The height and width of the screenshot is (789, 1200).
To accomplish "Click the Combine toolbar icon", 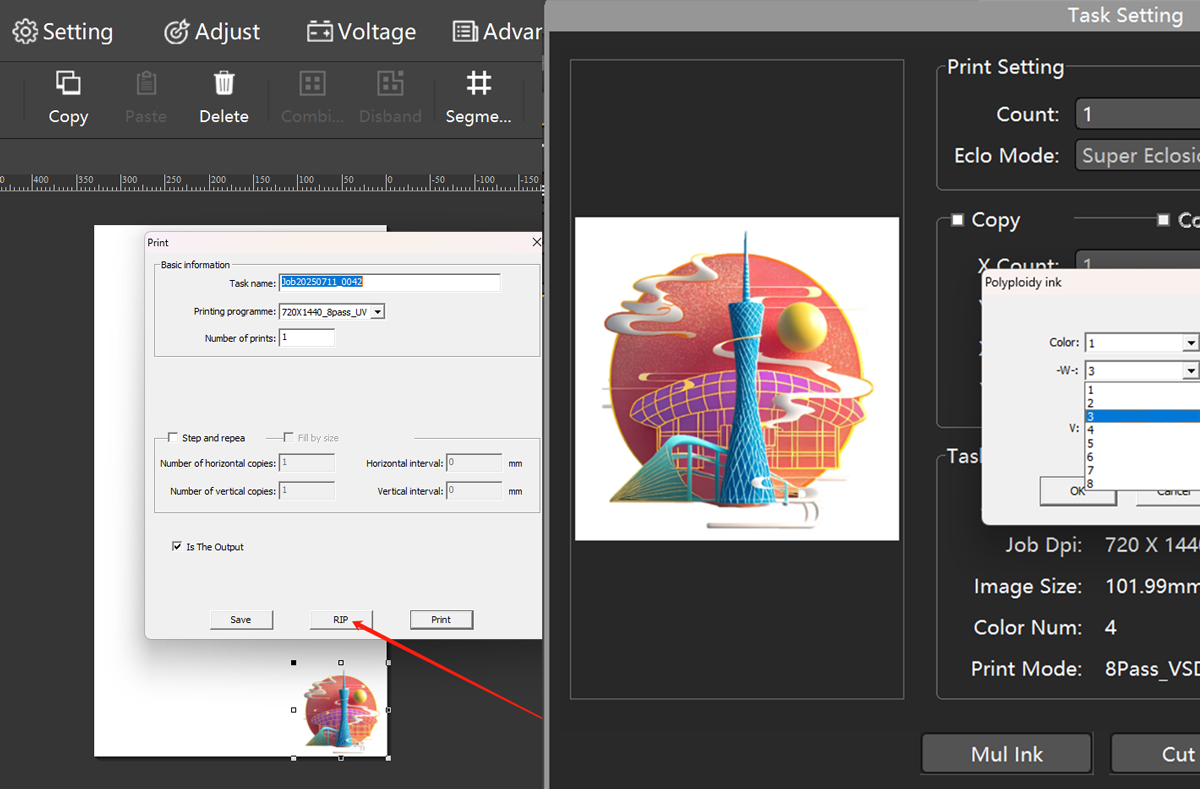I will pyautogui.click(x=313, y=83).
